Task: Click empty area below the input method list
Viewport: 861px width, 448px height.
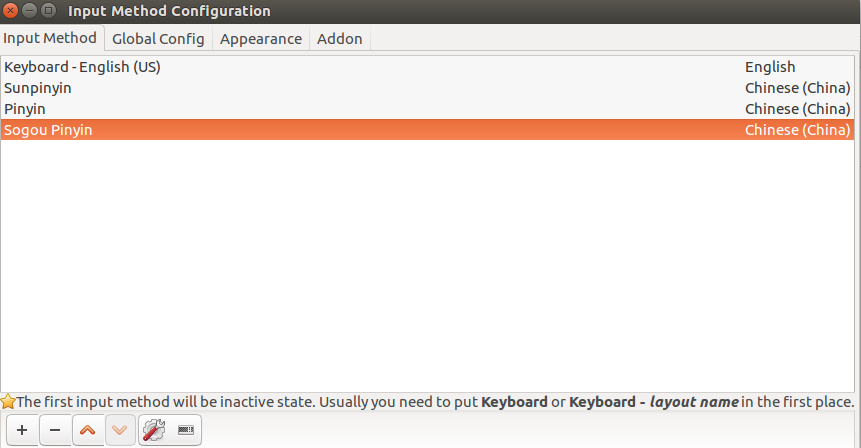Action: 427,270
